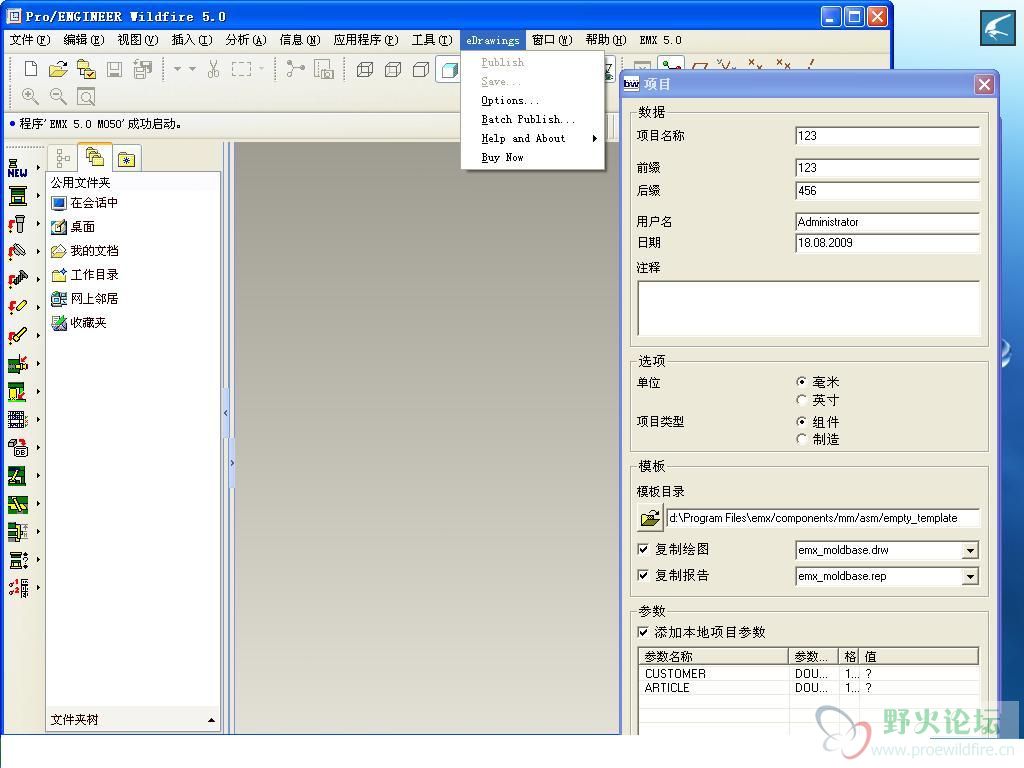
Task: Click the model tree branch toolbar icon
Action: click(x=295, y=69)
